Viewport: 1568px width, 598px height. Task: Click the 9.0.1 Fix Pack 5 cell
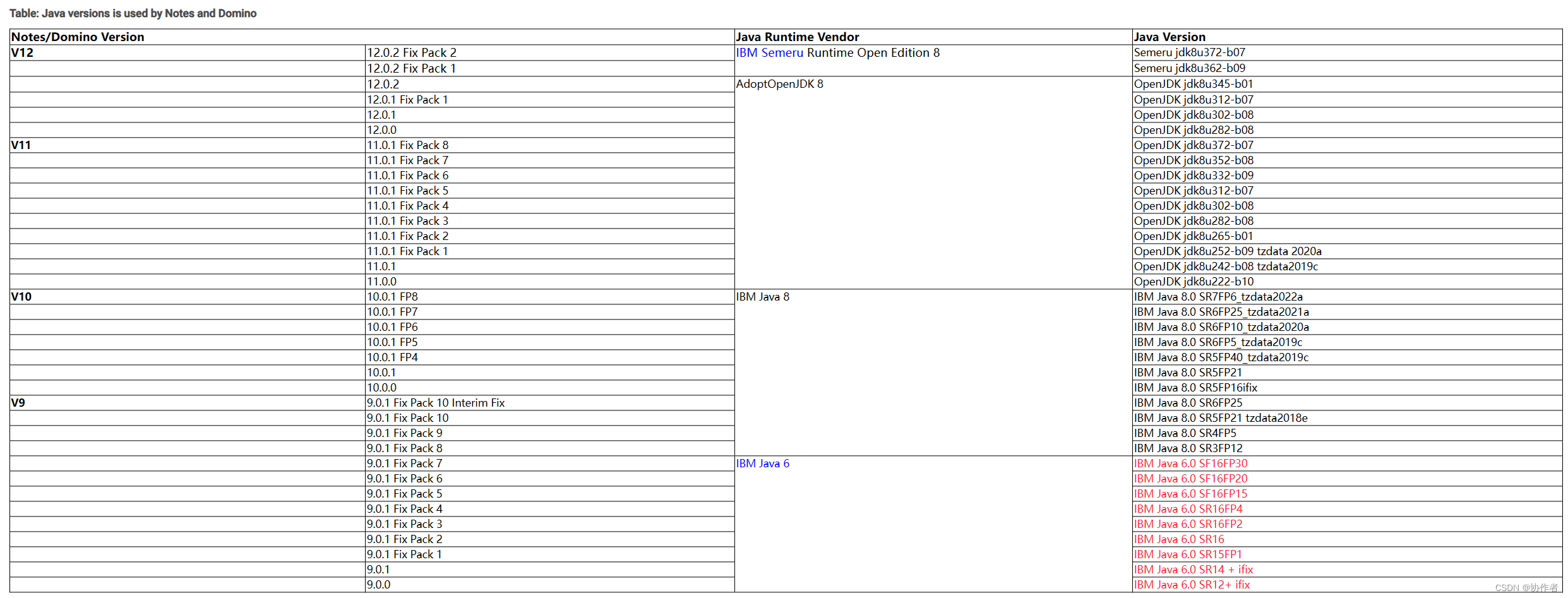550,494
